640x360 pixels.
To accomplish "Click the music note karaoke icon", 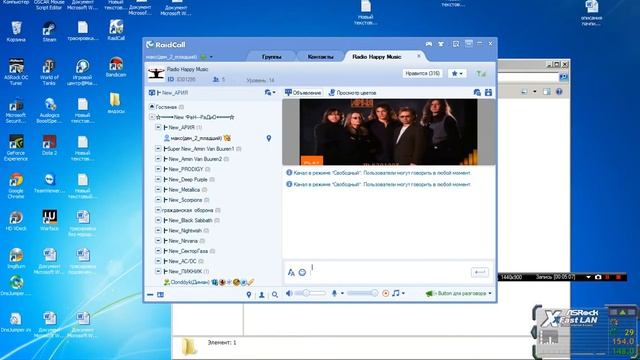I will (396, 293).
